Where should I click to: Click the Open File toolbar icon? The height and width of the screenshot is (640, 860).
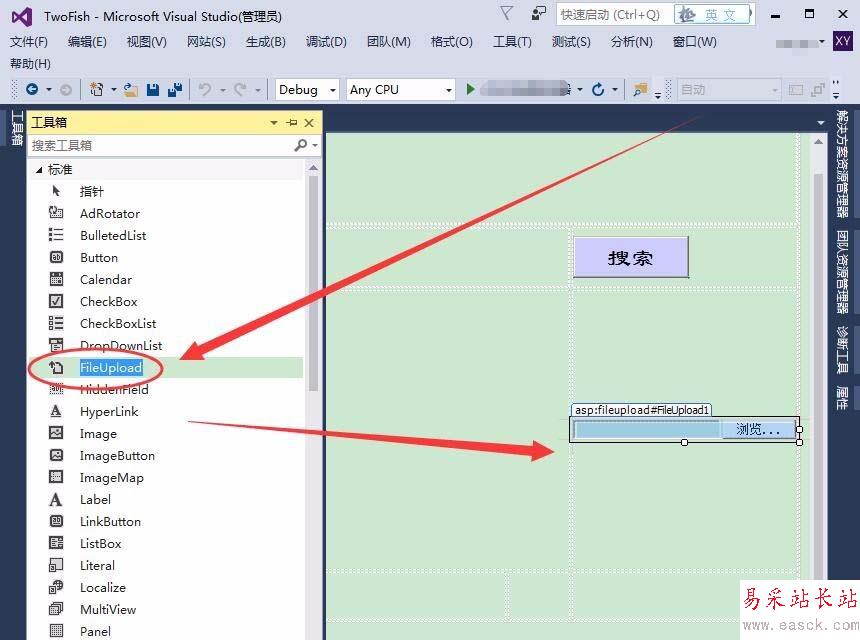(x=131, y=89)
